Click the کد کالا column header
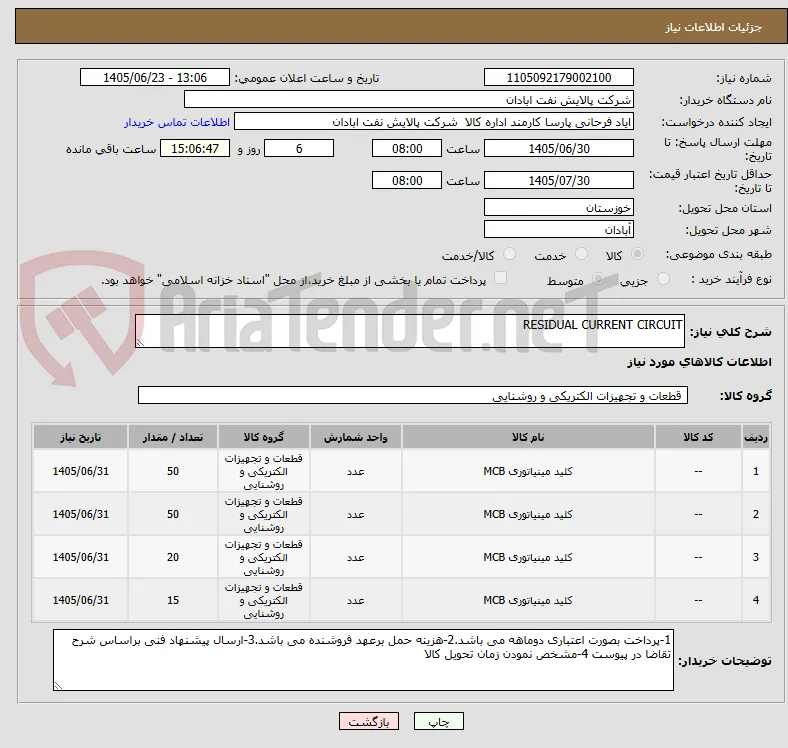Screen dimensions: 788x748 (x=698, y=437)
